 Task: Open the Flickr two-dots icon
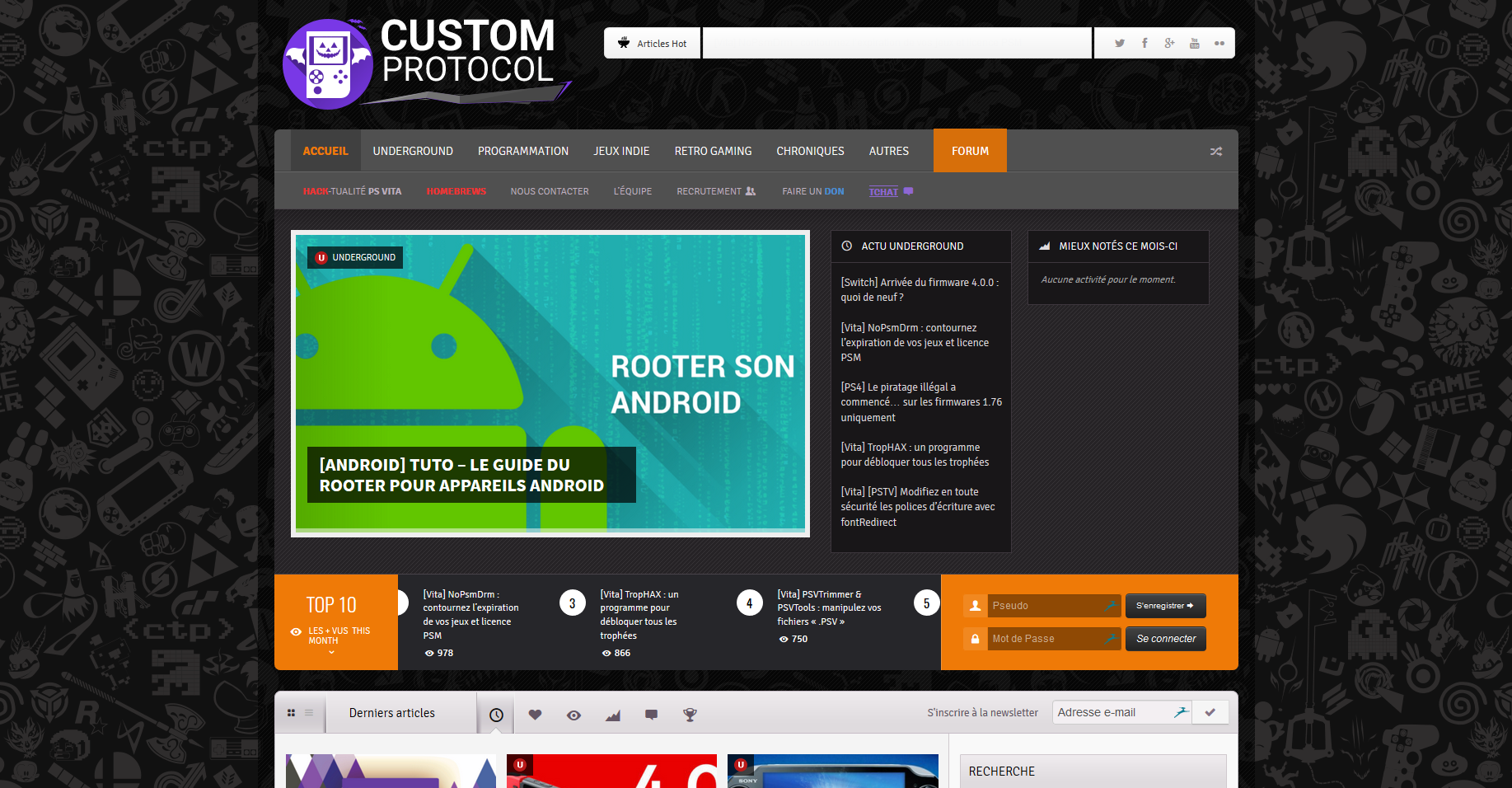click(1219, 44)
